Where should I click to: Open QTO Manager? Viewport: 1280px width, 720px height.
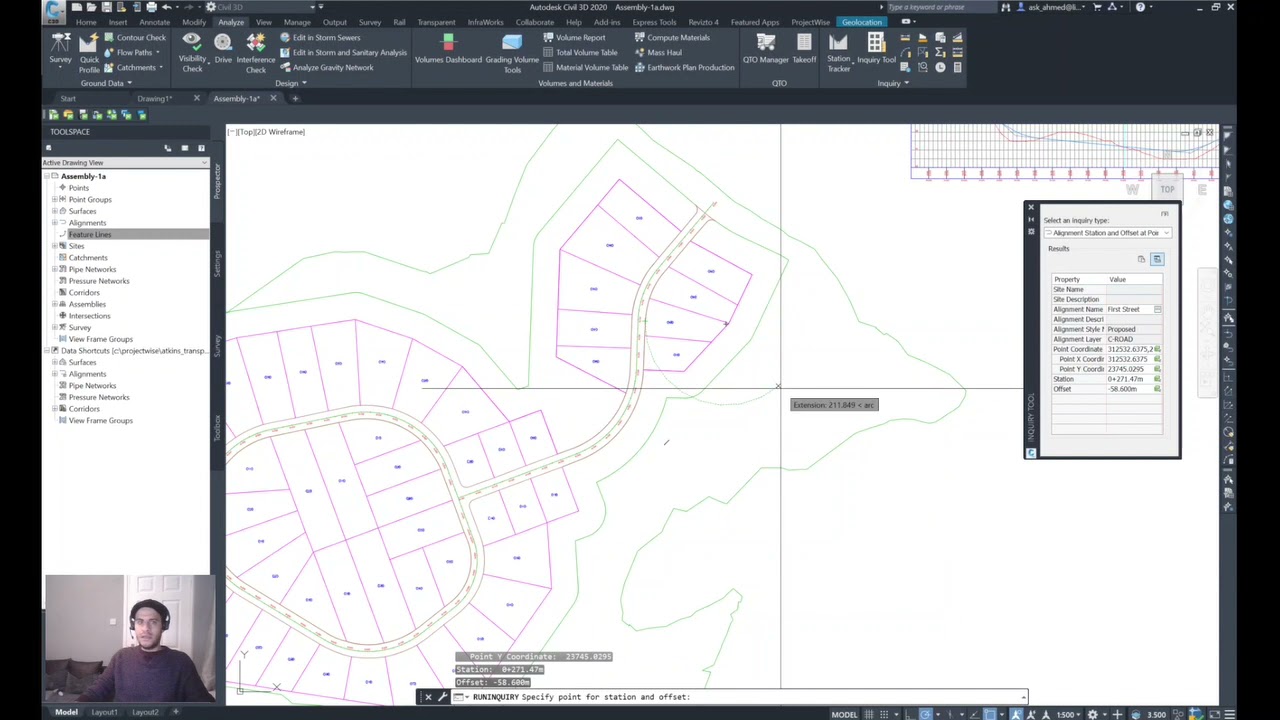click(766, 49)
